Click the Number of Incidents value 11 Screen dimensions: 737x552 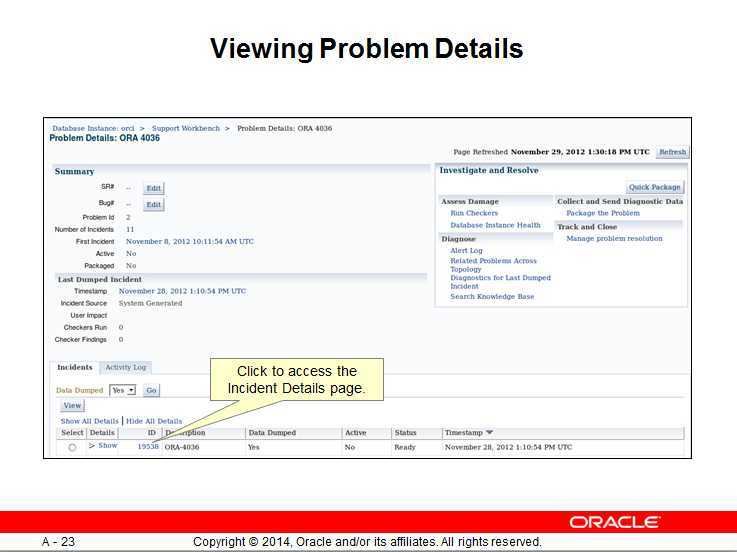[x=130, y=229]
